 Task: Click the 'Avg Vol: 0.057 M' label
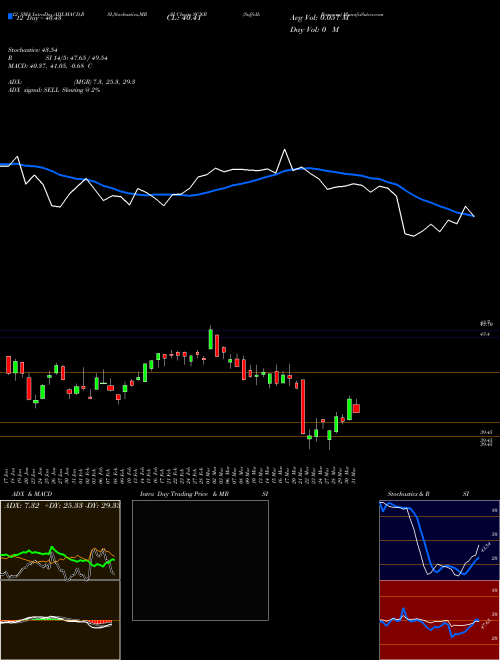point(319,18)
